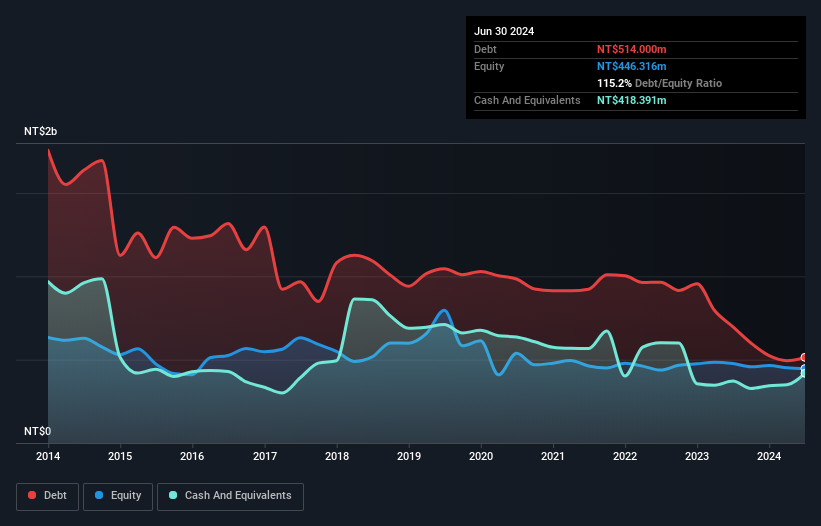This screenshot has width=821, height=526.
Task: Toggle the Debt series legend button
Action: click(x=47, y=496)
